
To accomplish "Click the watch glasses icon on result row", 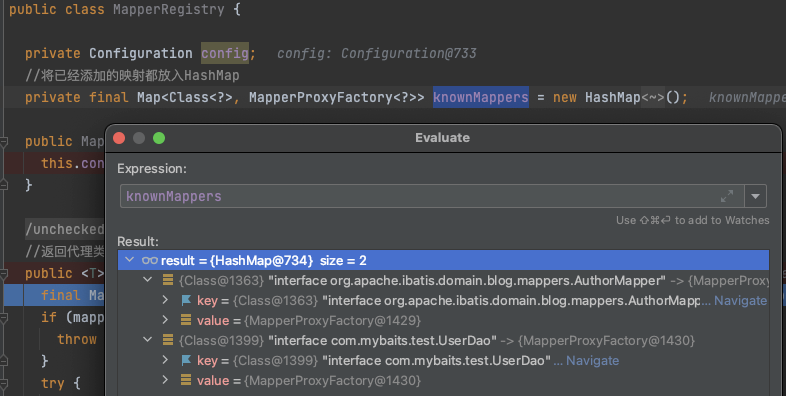I will pyautogui.click(x=149, y=260).
